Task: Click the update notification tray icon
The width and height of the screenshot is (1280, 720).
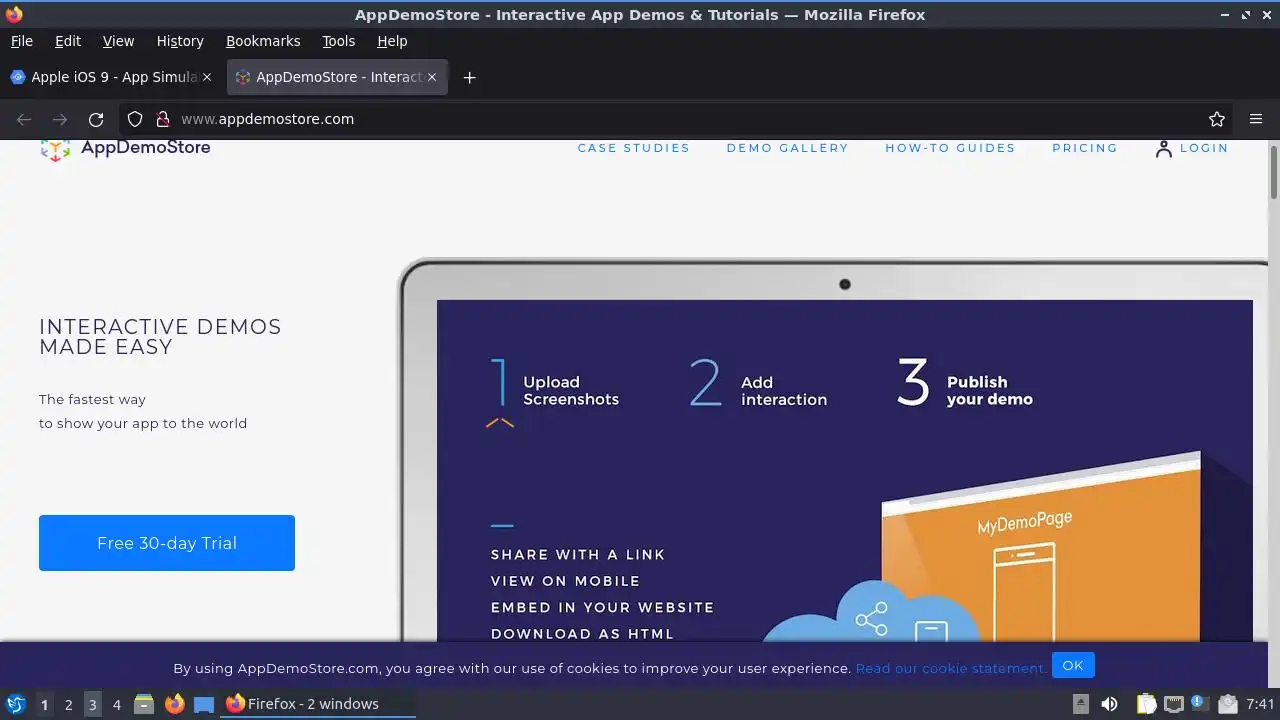Action: click(1198, 704)
